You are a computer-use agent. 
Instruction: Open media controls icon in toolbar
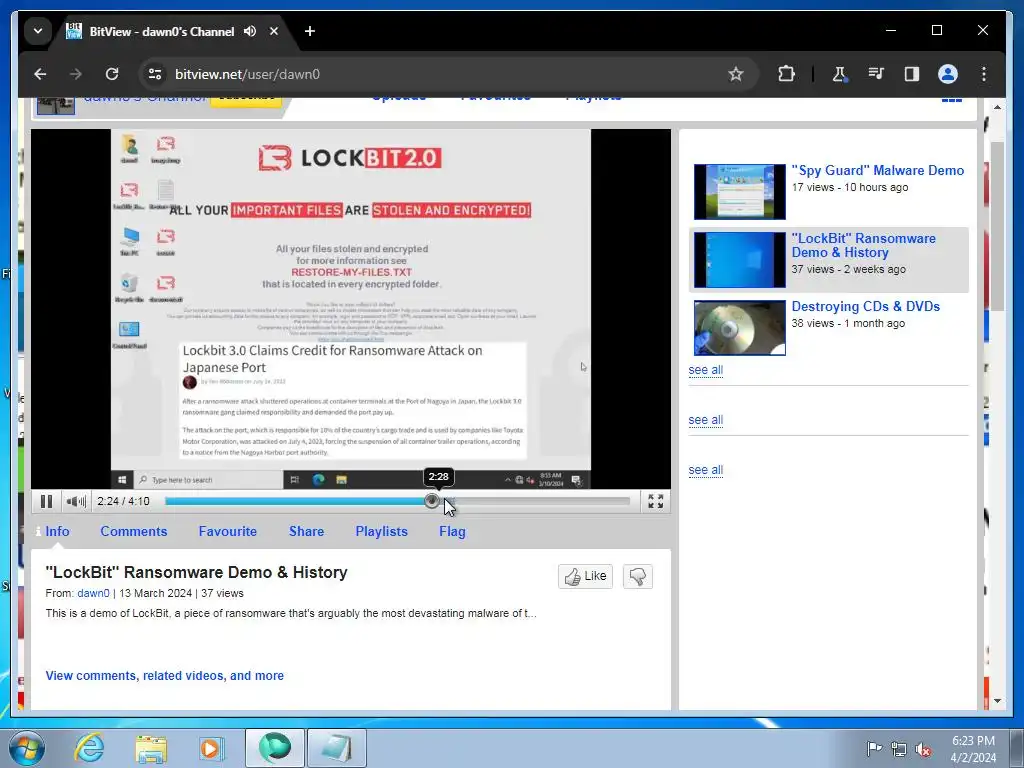click(x=876, y=74)
